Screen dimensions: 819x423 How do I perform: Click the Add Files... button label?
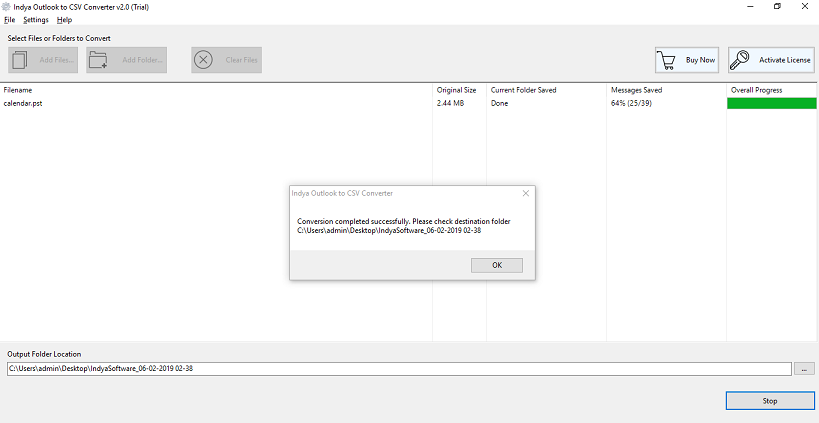56,60
